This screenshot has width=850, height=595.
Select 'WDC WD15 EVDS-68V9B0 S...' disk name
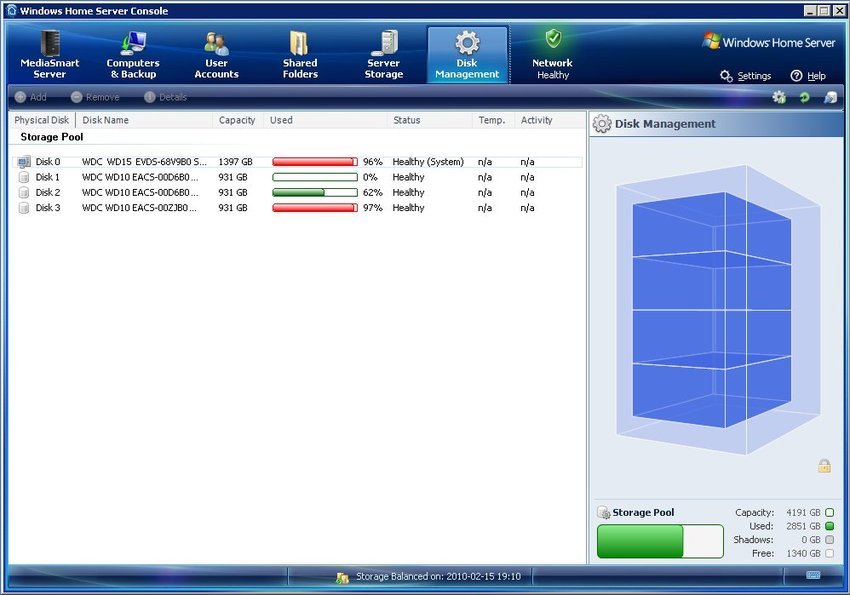pyautogui.click(x=144, y=161)
